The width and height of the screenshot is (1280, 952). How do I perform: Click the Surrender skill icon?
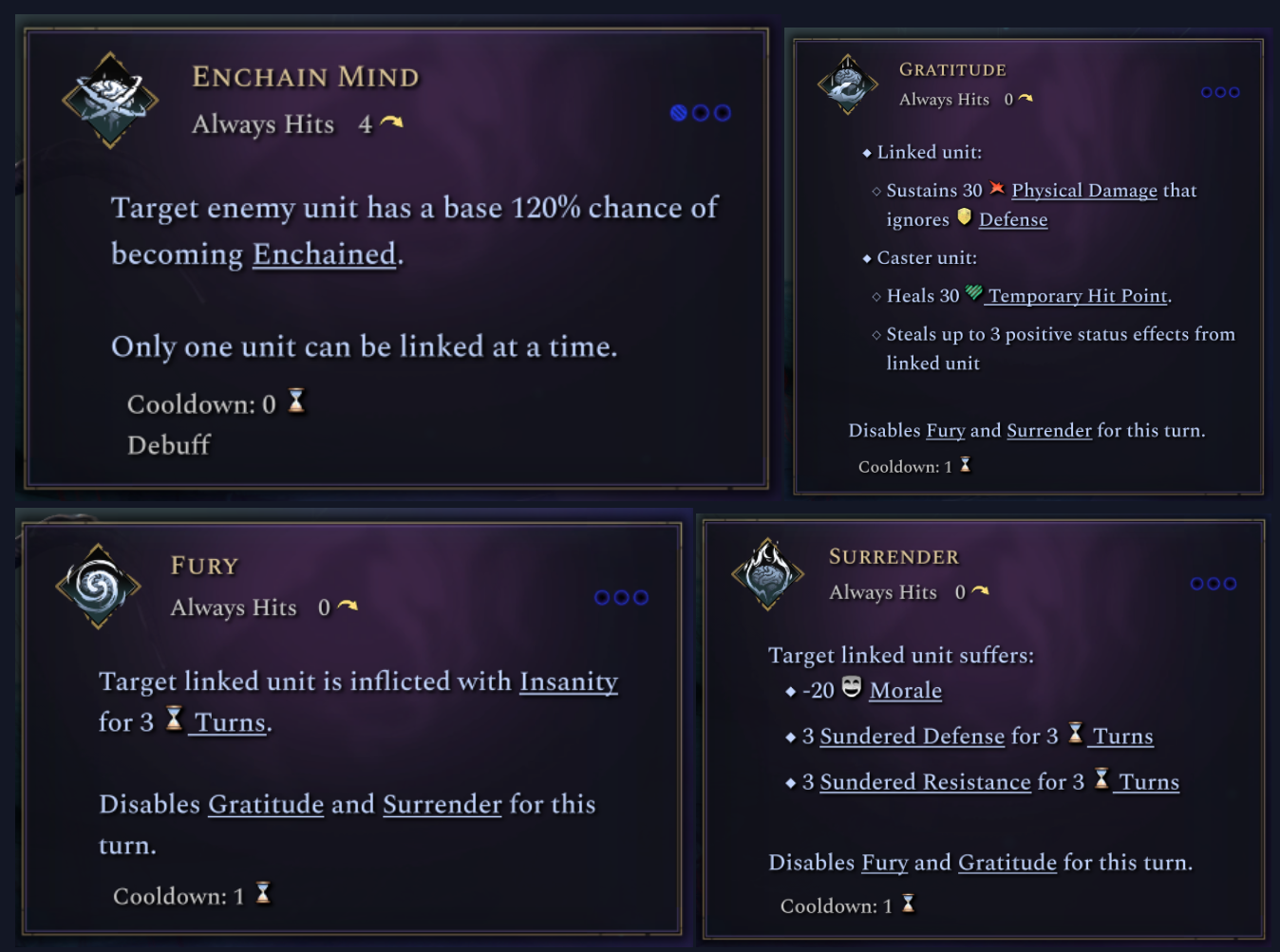767,573
